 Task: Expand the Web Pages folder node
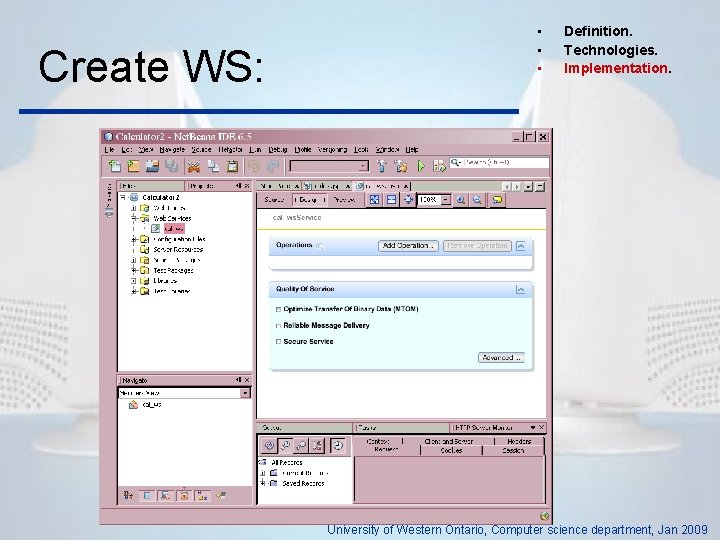coord(134,208)
